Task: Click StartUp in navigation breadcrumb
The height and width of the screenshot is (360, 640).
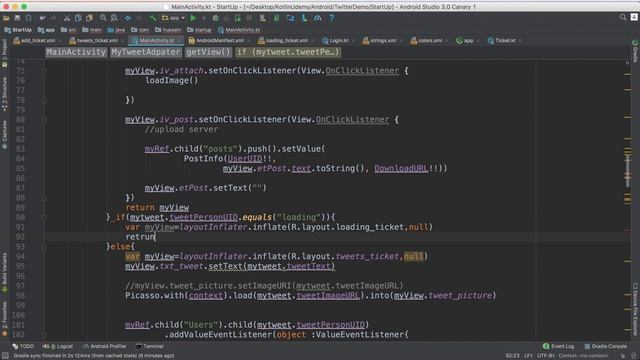Action: (x=18, y=30)
